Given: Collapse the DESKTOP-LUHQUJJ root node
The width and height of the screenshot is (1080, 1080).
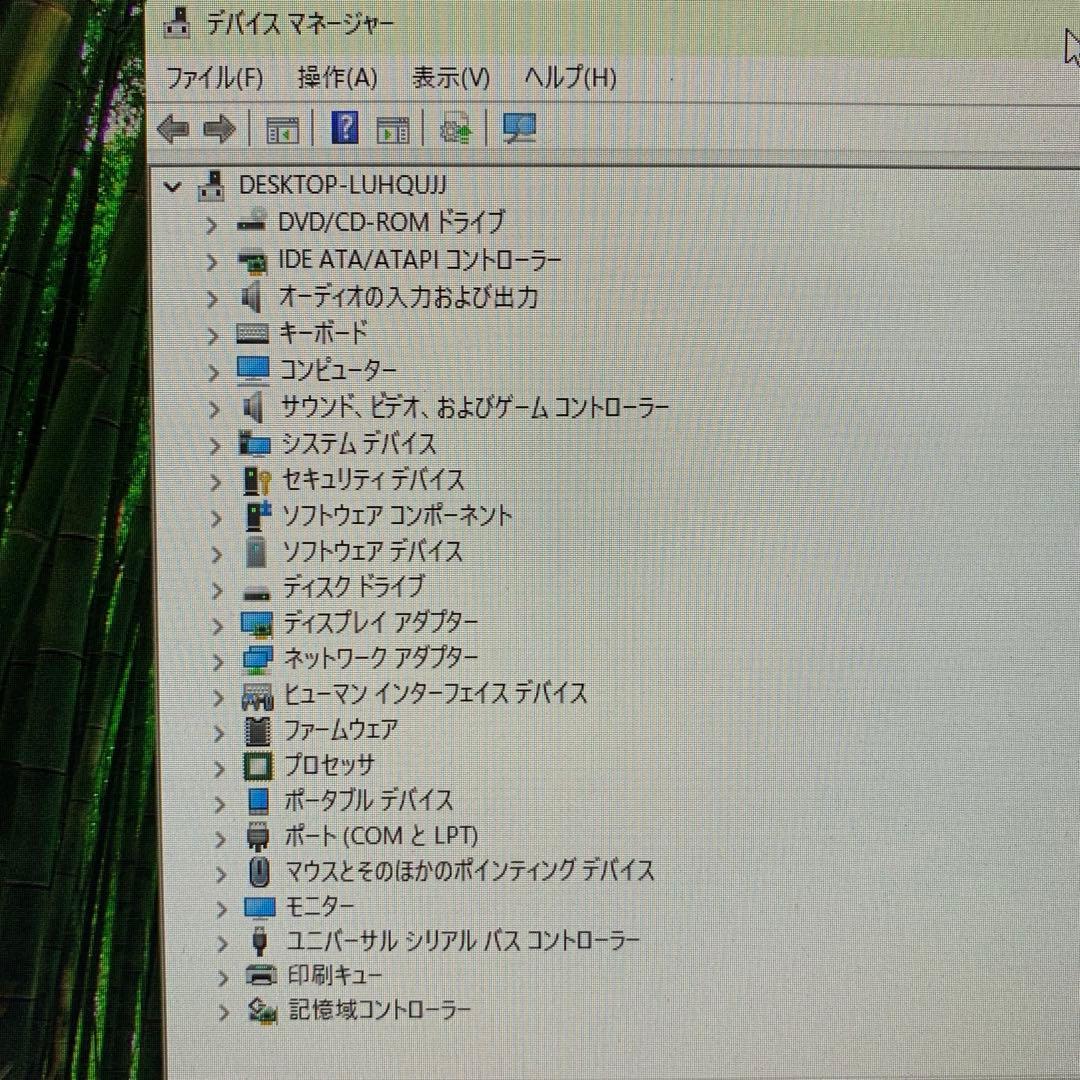Looking at the screenshot, I should coord(173,186).
